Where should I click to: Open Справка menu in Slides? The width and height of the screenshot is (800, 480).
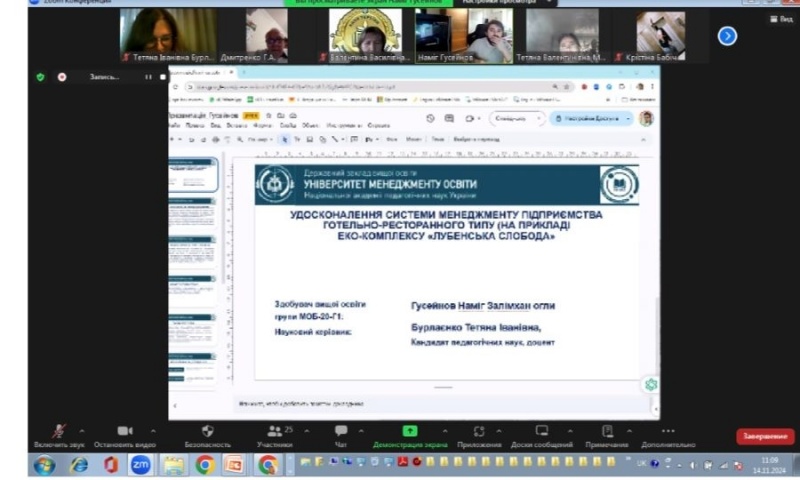pos(379,125)
